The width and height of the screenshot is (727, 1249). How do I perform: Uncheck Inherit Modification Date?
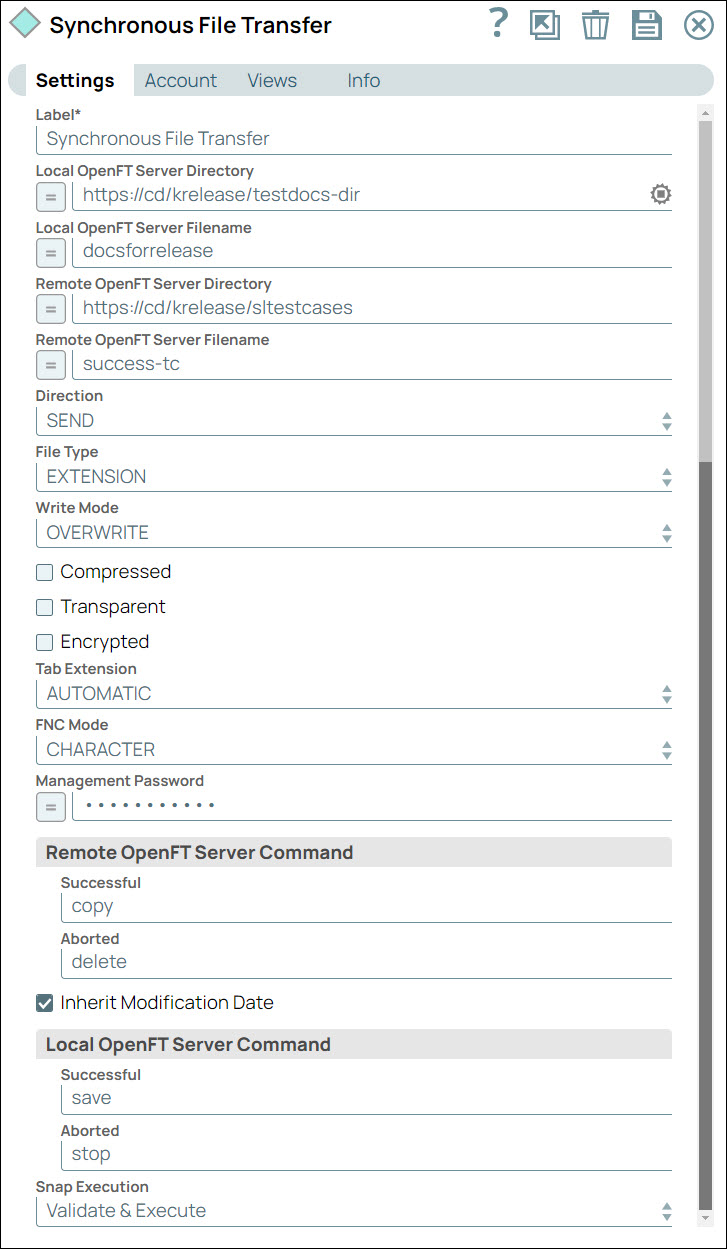pos(43,1003)
